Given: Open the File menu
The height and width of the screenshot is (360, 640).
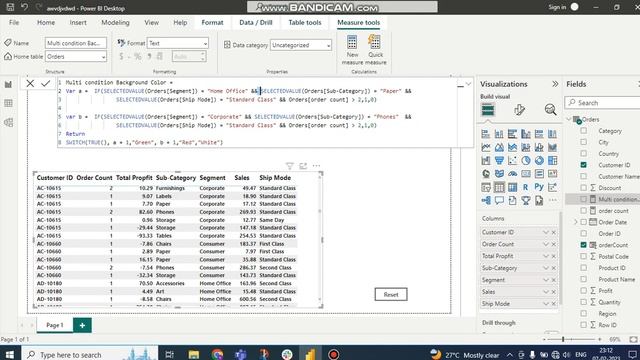Looking at the screenshot, I should (x=14, y=22).
